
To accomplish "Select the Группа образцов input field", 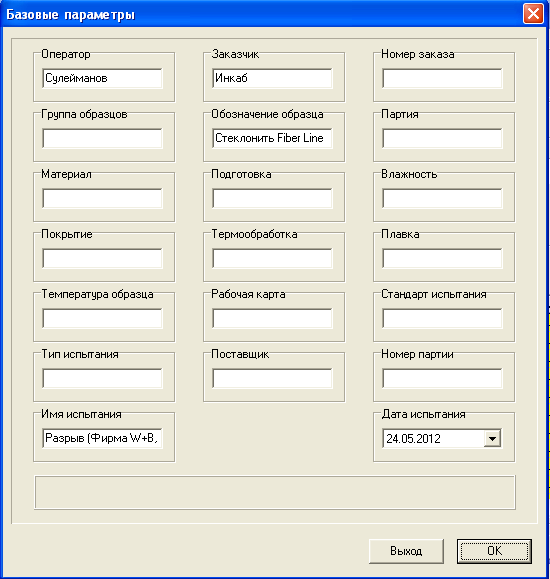I will coord(102,138).
